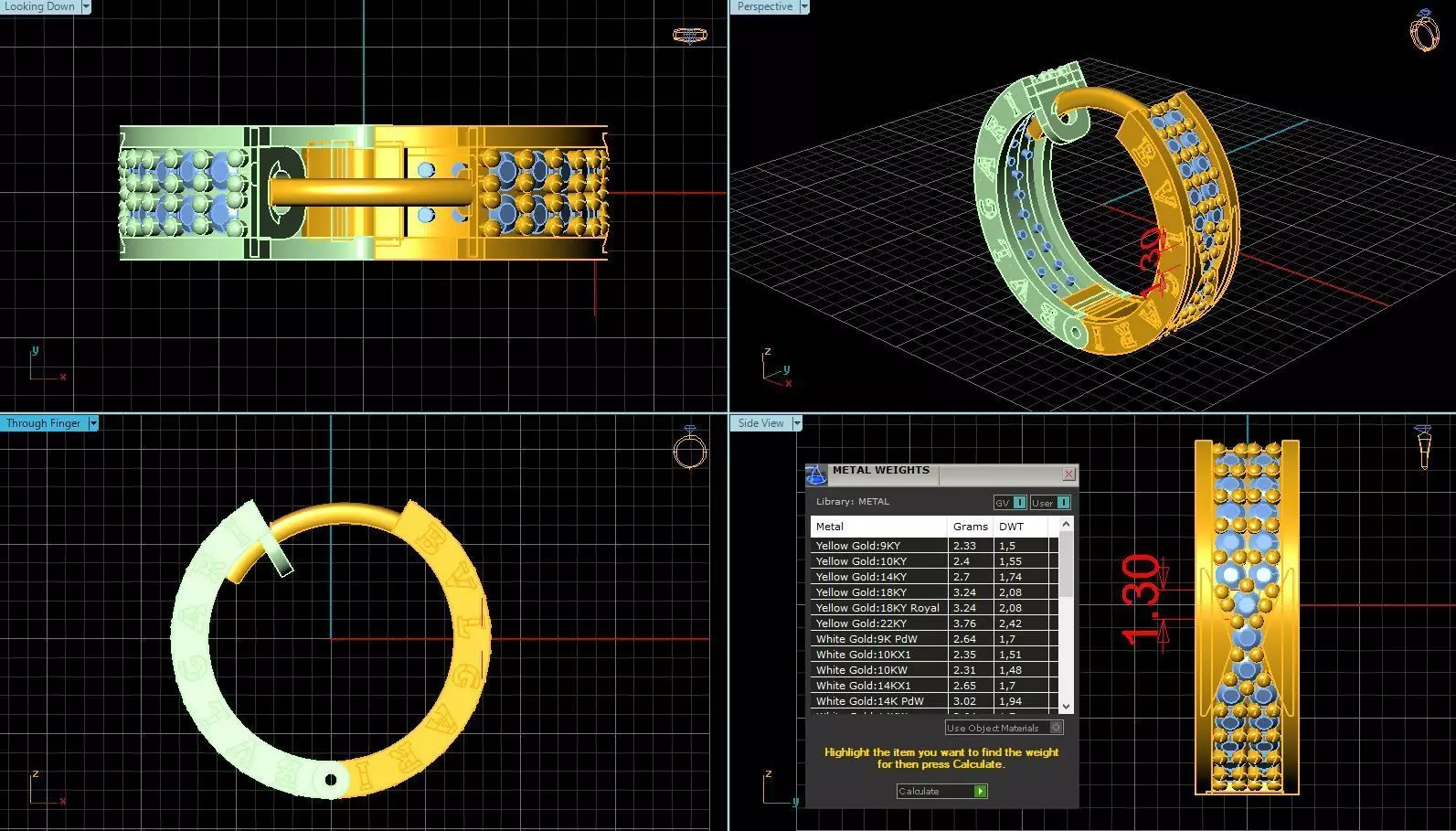1456x831 pixels.
Task: Select the White Gold:9K PdW row
Action: point(934,638)
